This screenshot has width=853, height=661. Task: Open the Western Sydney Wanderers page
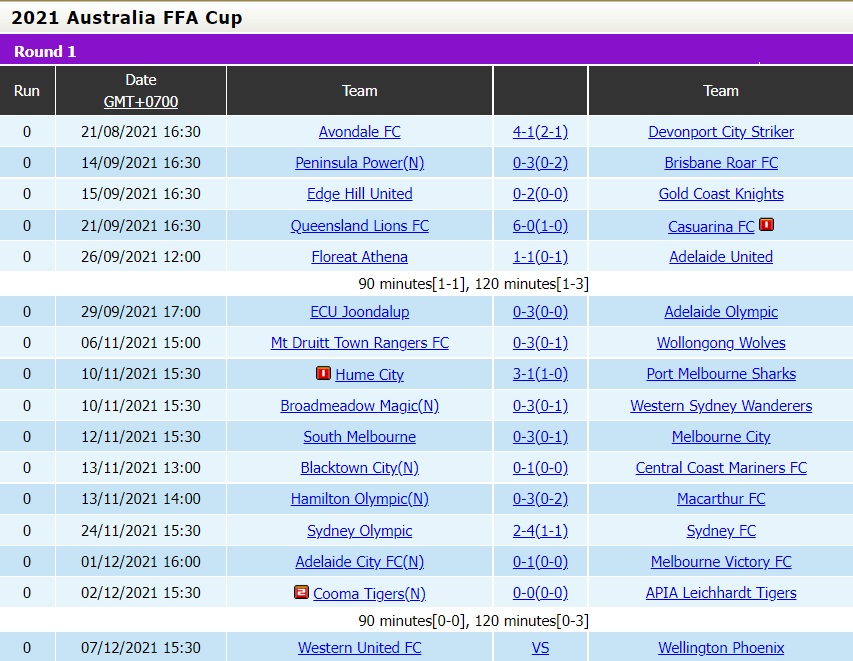tap(720, 405)
